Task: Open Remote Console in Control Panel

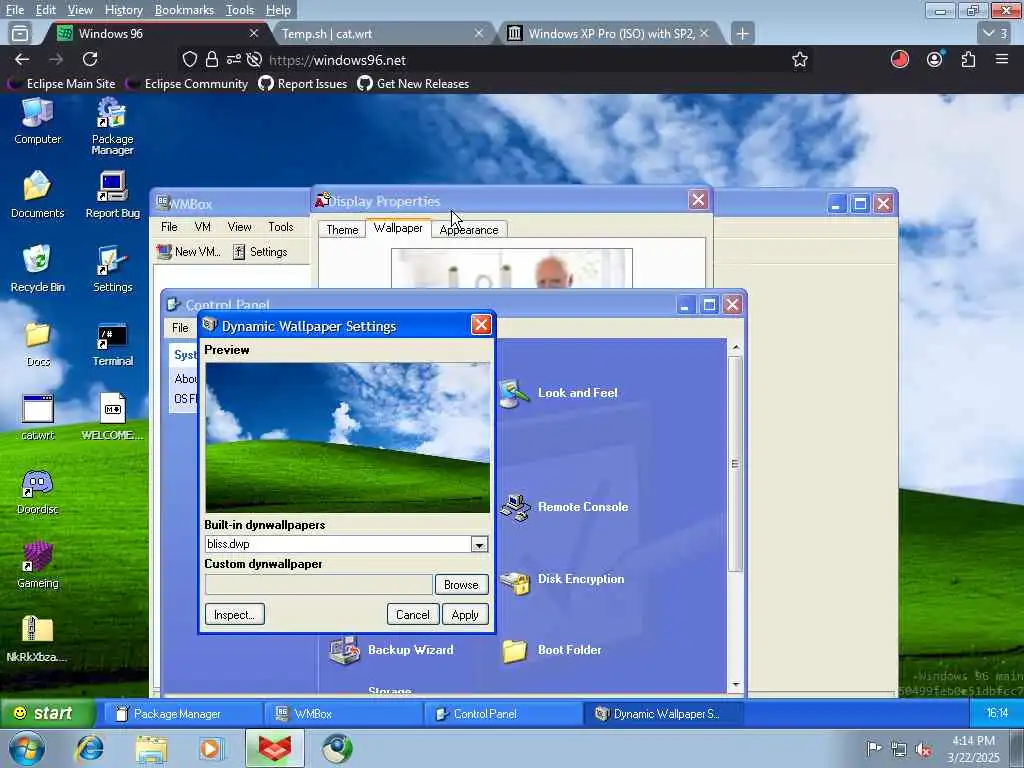Action: tap(564, 507)
